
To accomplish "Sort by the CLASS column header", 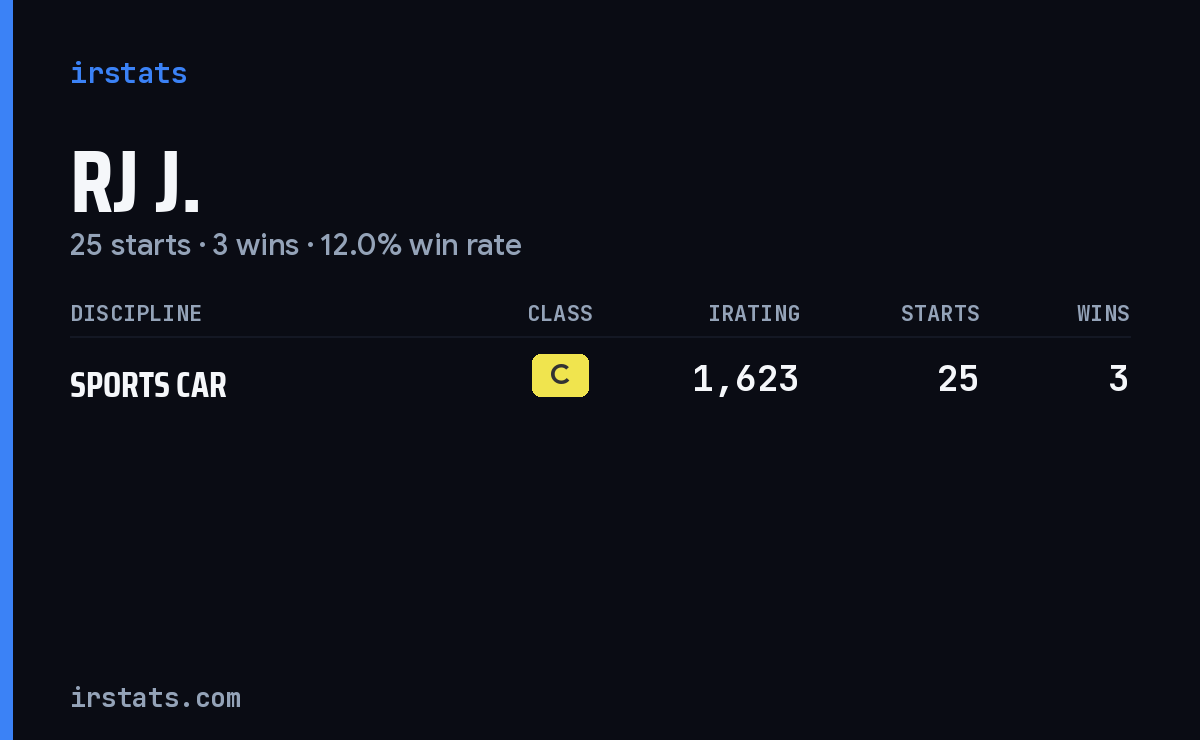I will 560,313.
